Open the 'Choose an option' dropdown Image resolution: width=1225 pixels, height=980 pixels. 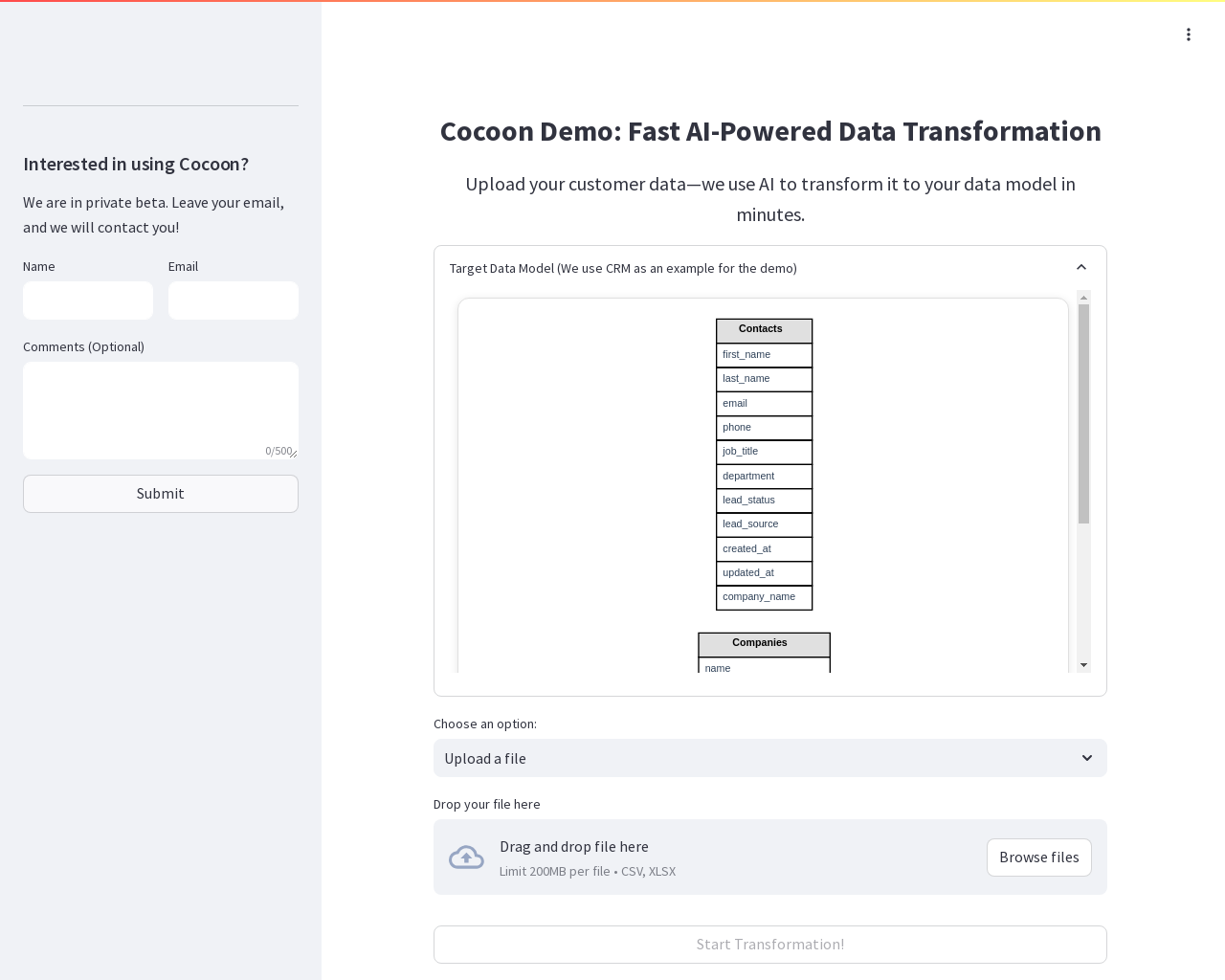pos(770,758)
